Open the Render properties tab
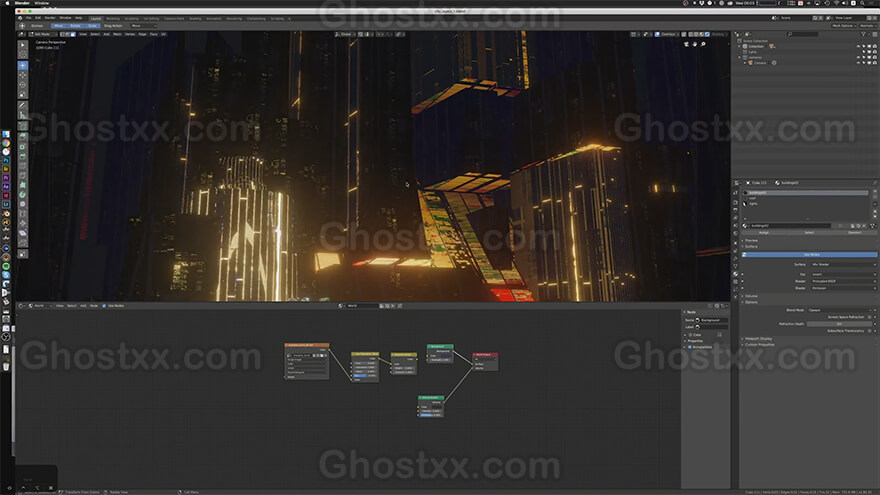 coord(736,202)
